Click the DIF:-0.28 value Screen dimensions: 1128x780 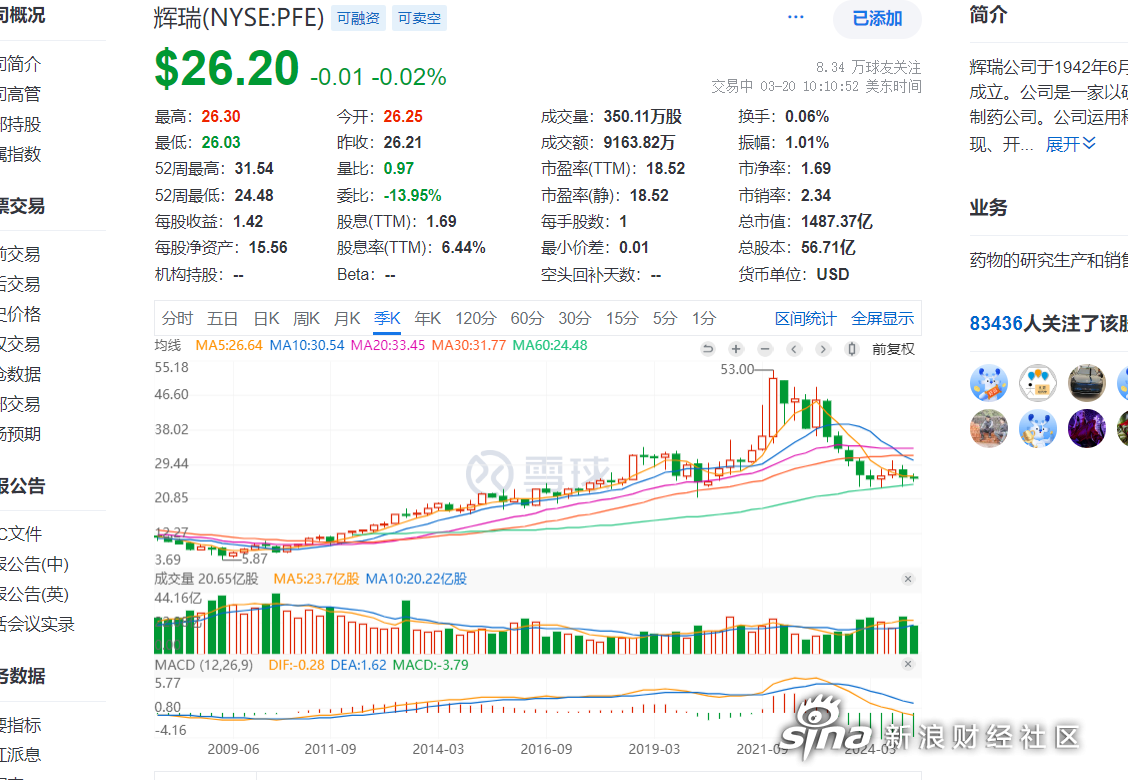point(296,665)
